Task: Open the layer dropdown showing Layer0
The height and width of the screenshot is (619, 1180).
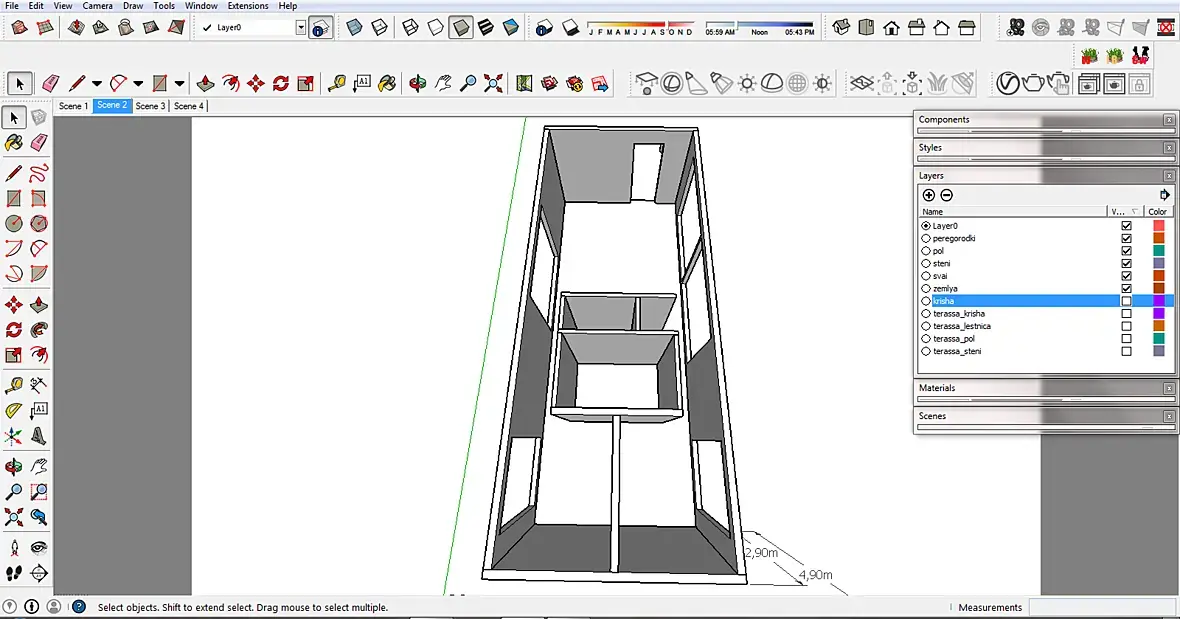Action: [300, 28]
